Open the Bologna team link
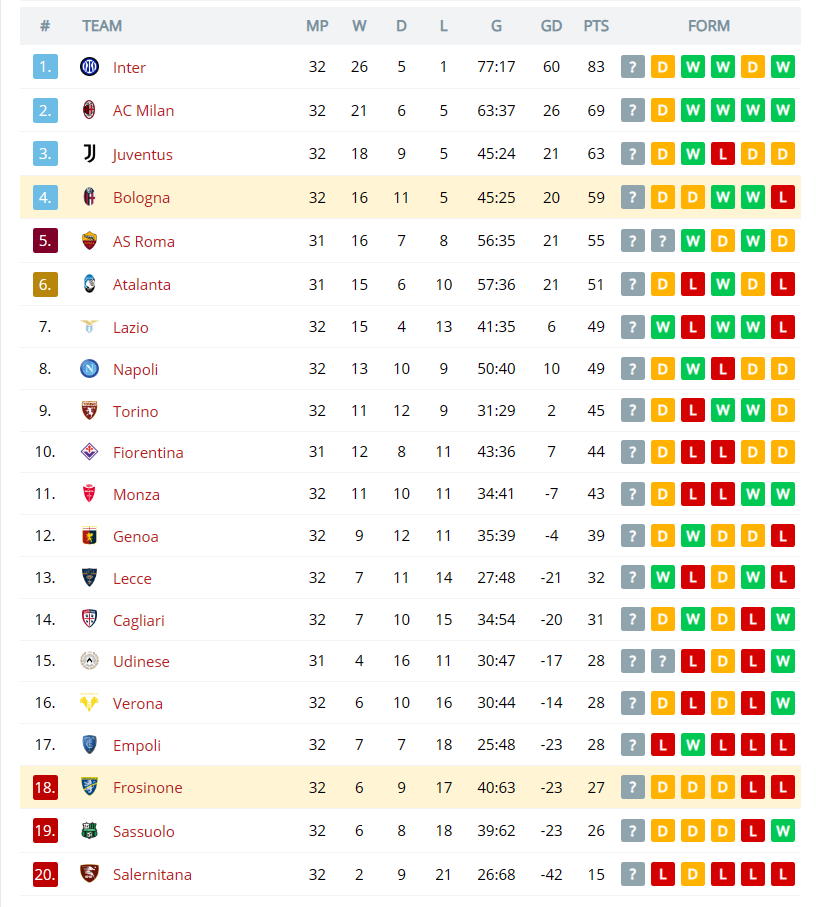 point(141,198)
